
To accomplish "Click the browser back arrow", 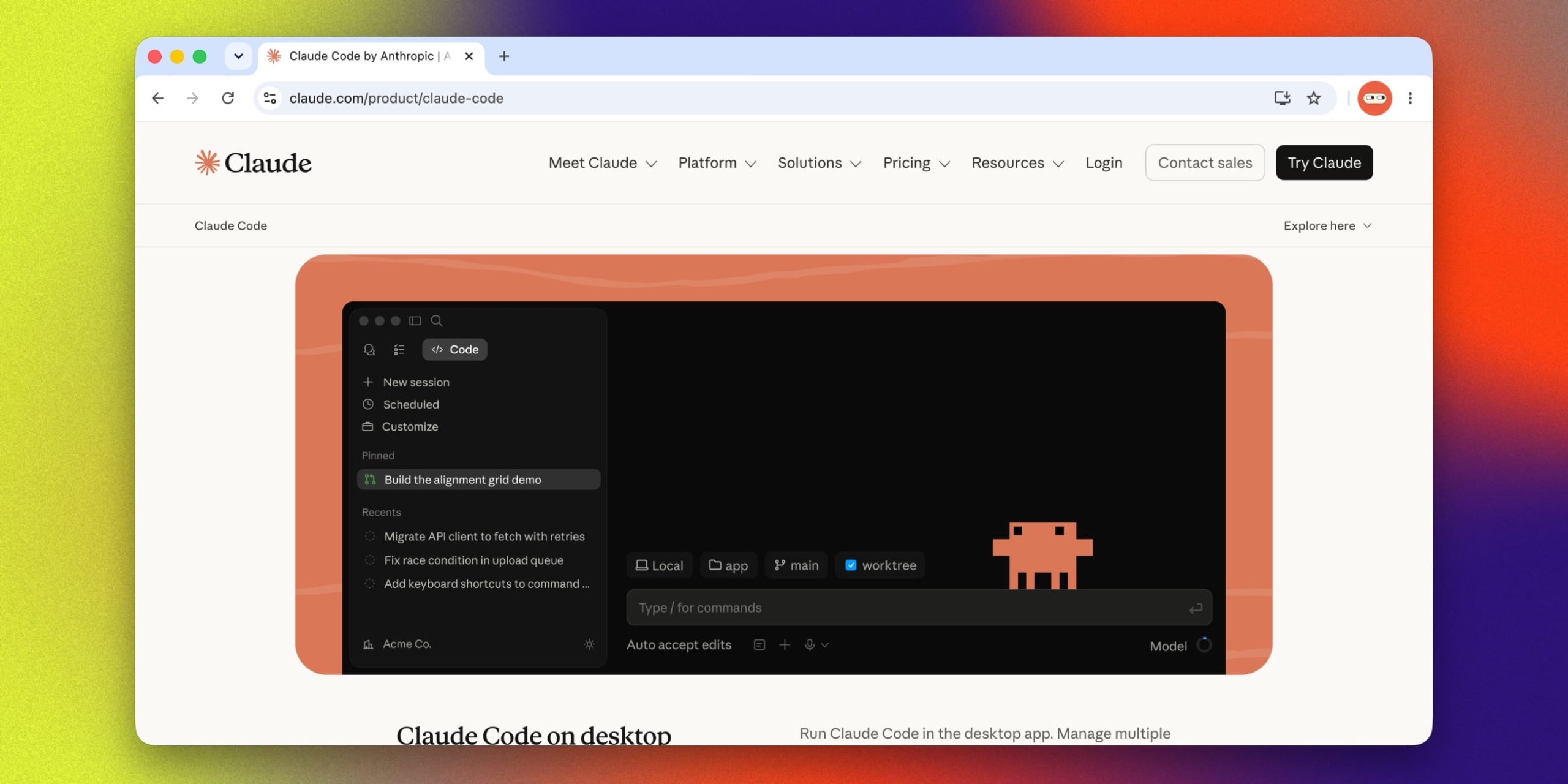I will point(157,98).
